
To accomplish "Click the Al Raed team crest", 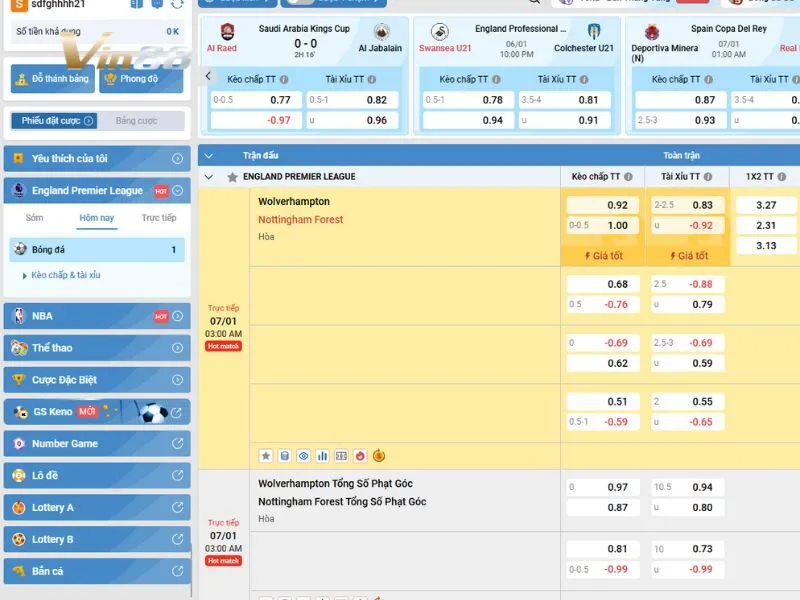I will (x=228, y=32).
